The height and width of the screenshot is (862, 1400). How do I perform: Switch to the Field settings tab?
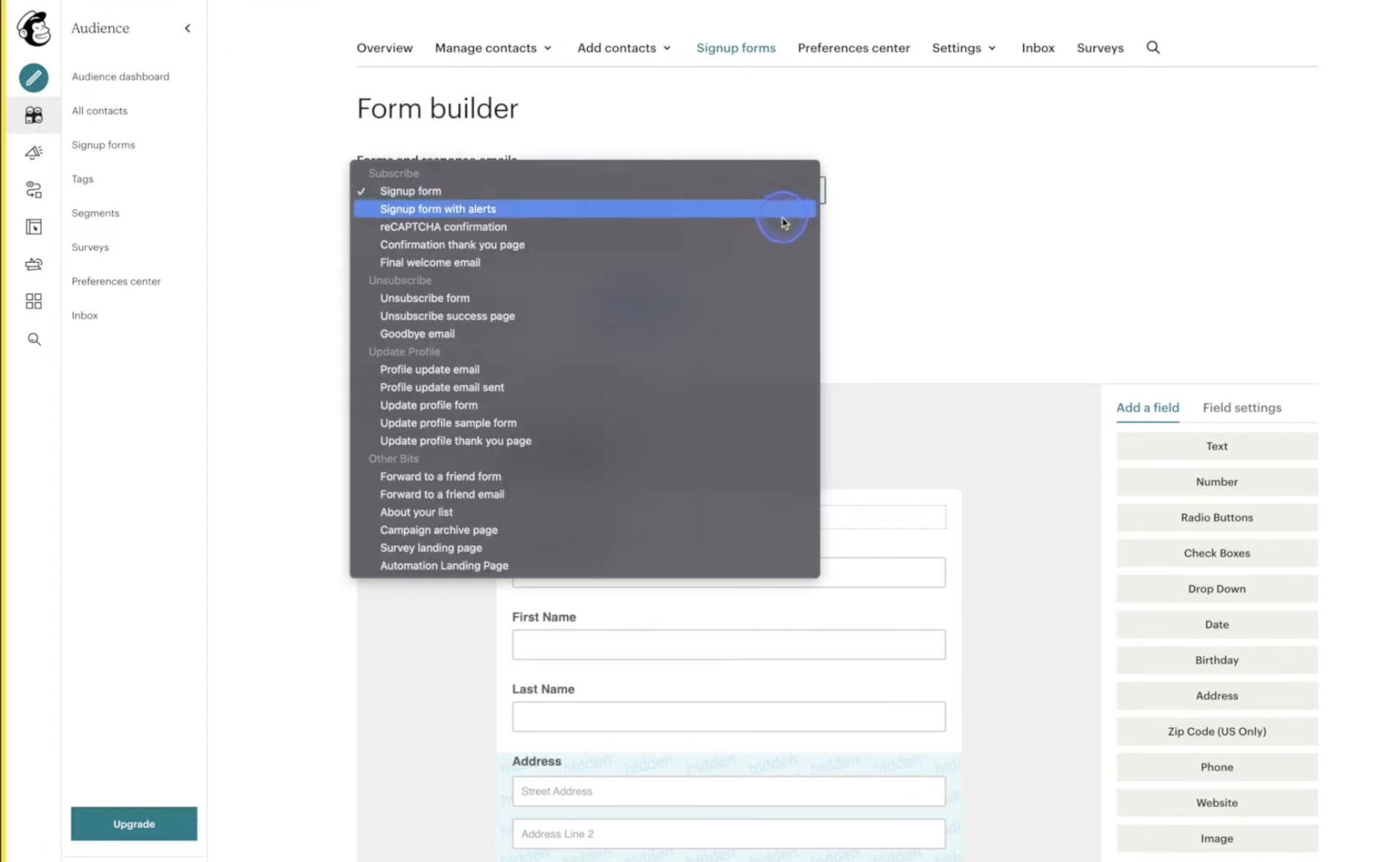coord(1241,408)
